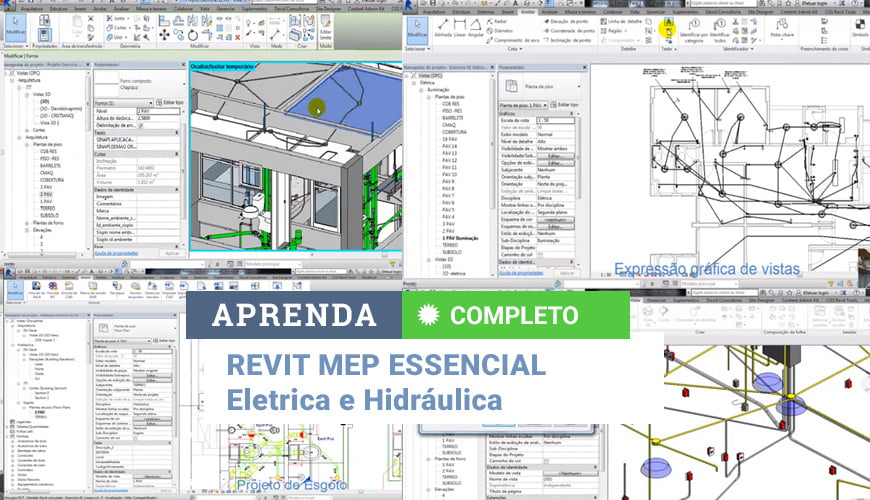870x500 pixels.
Task: Click the Nível value field in properties
Action: point(159,111)
